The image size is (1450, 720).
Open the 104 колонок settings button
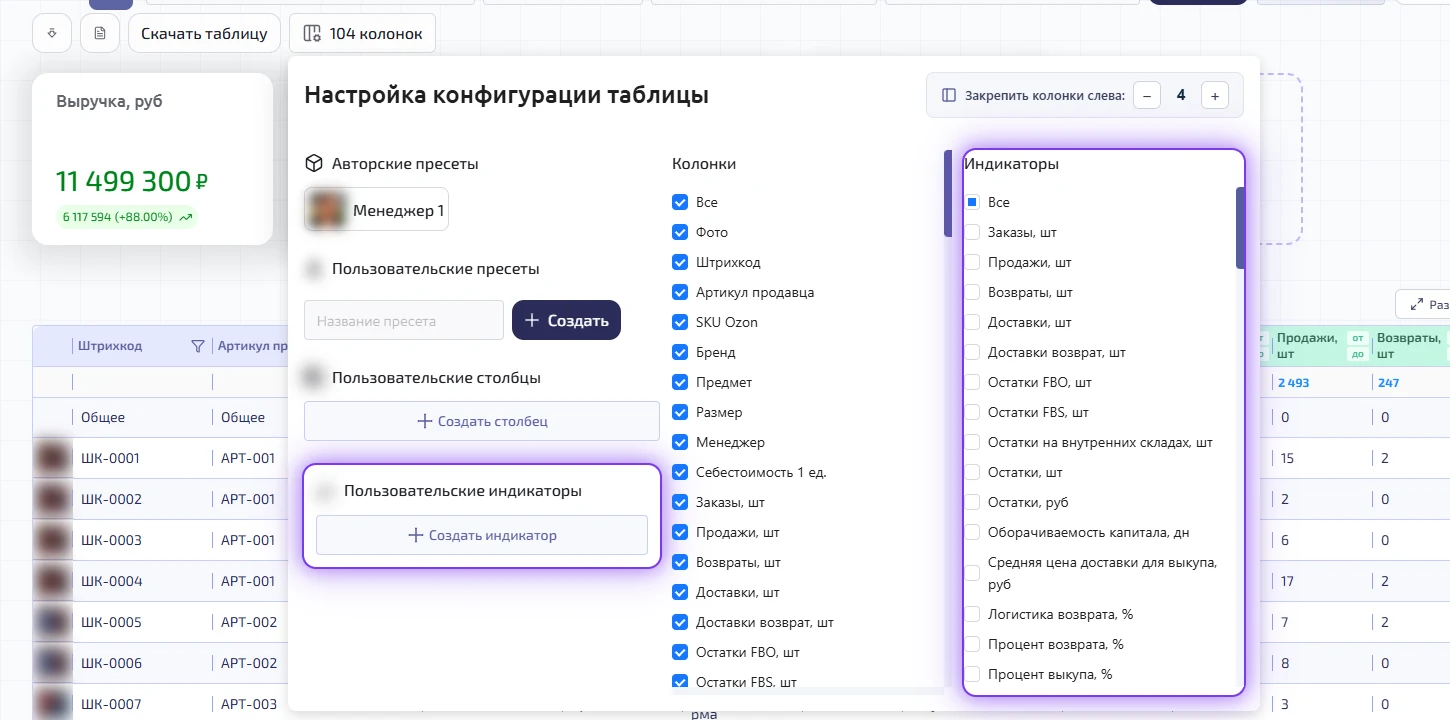362,34
